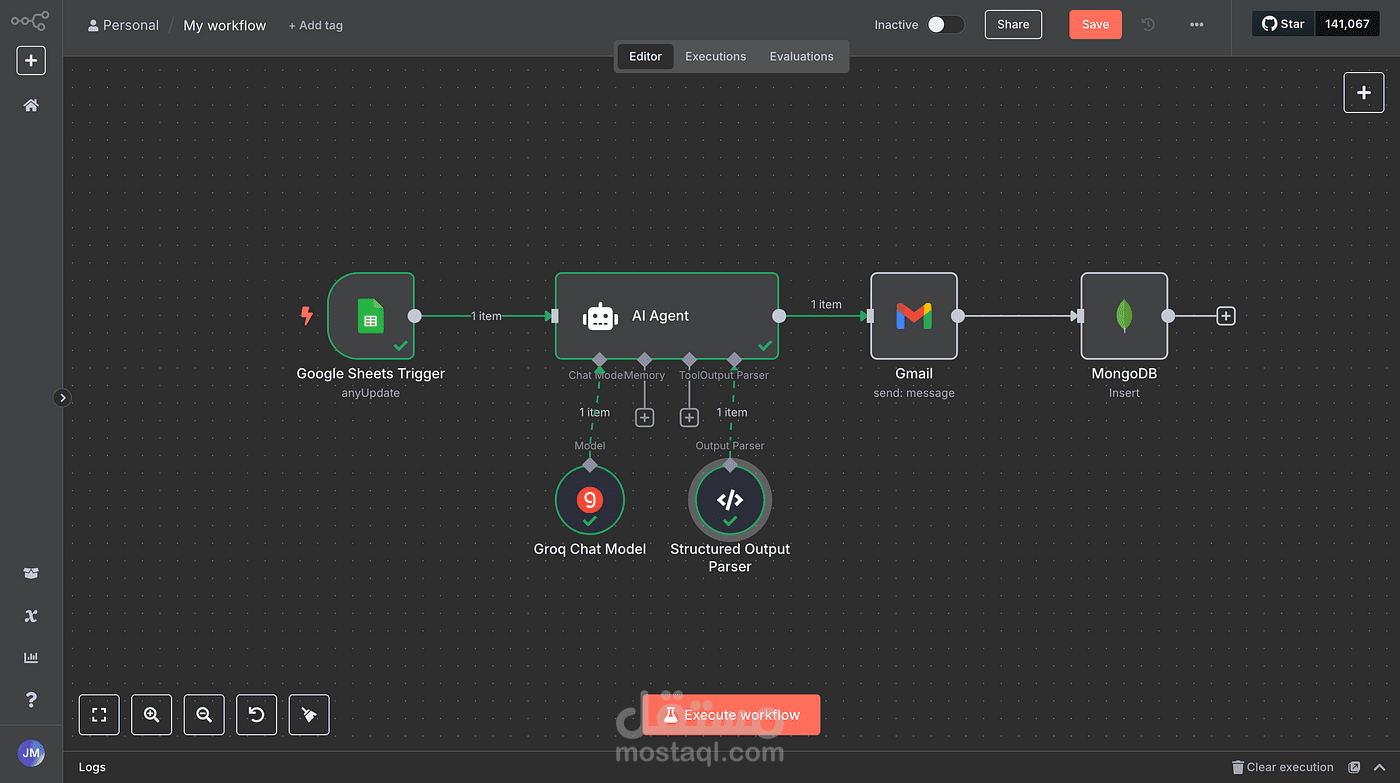Open the Templates box icon in sidebar

point(31,574)
